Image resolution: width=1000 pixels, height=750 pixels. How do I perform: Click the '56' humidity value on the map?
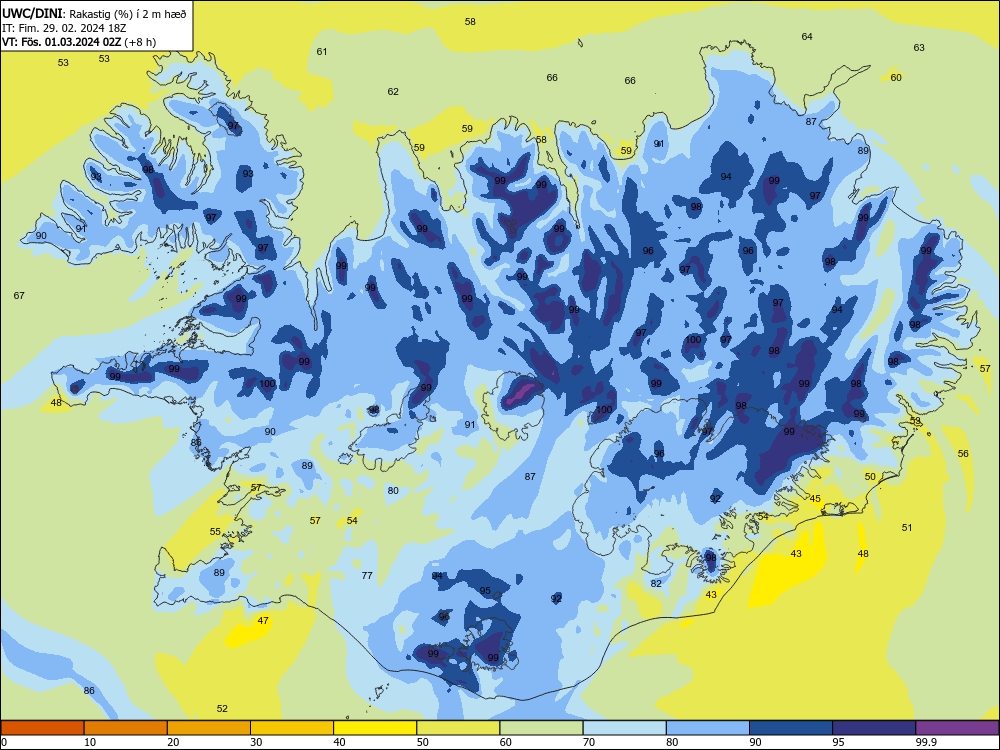963,454
